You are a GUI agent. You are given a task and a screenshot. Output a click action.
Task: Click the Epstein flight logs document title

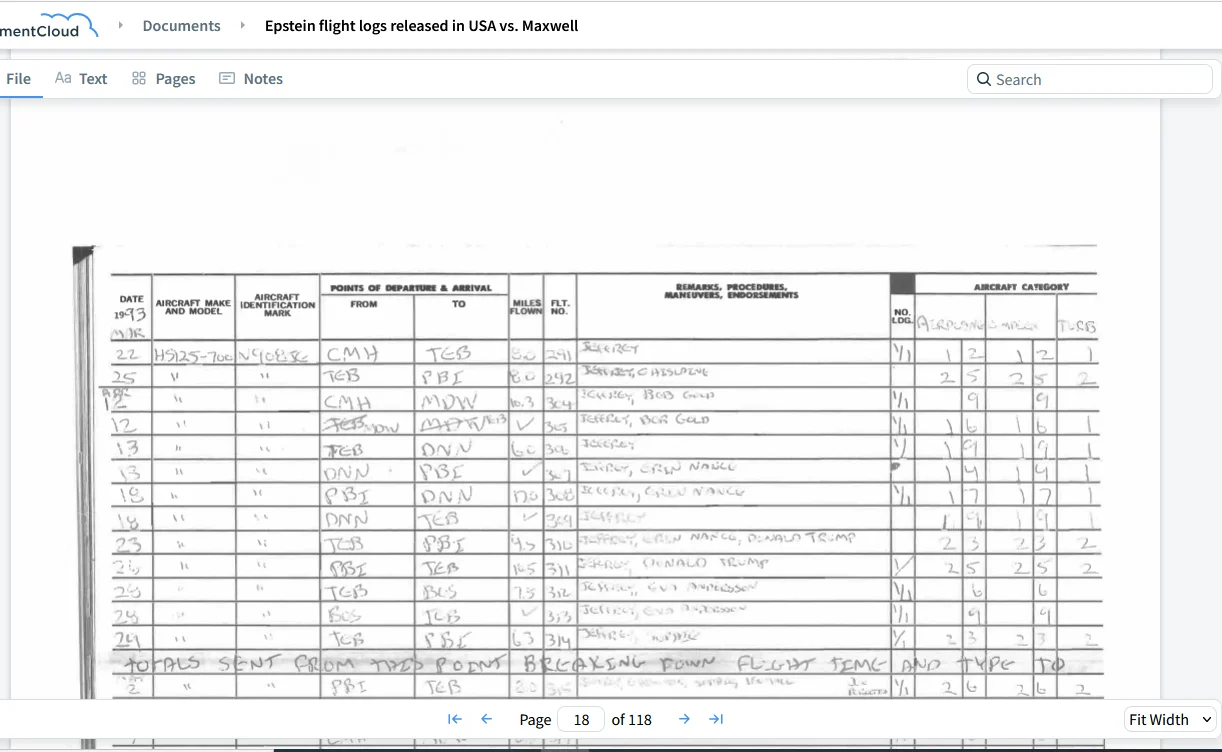pyautogui.click(x=421, y=26)
